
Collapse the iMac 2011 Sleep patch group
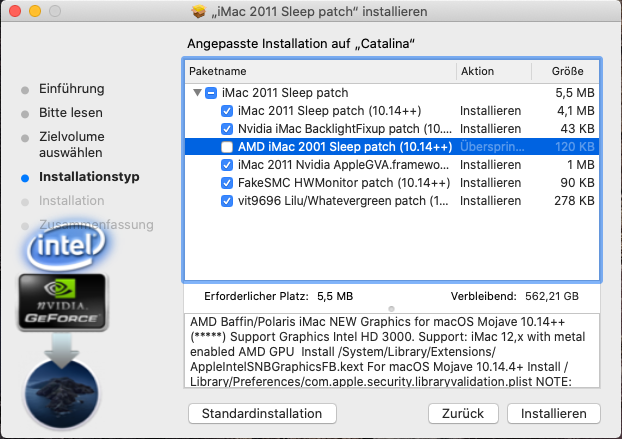197,93
